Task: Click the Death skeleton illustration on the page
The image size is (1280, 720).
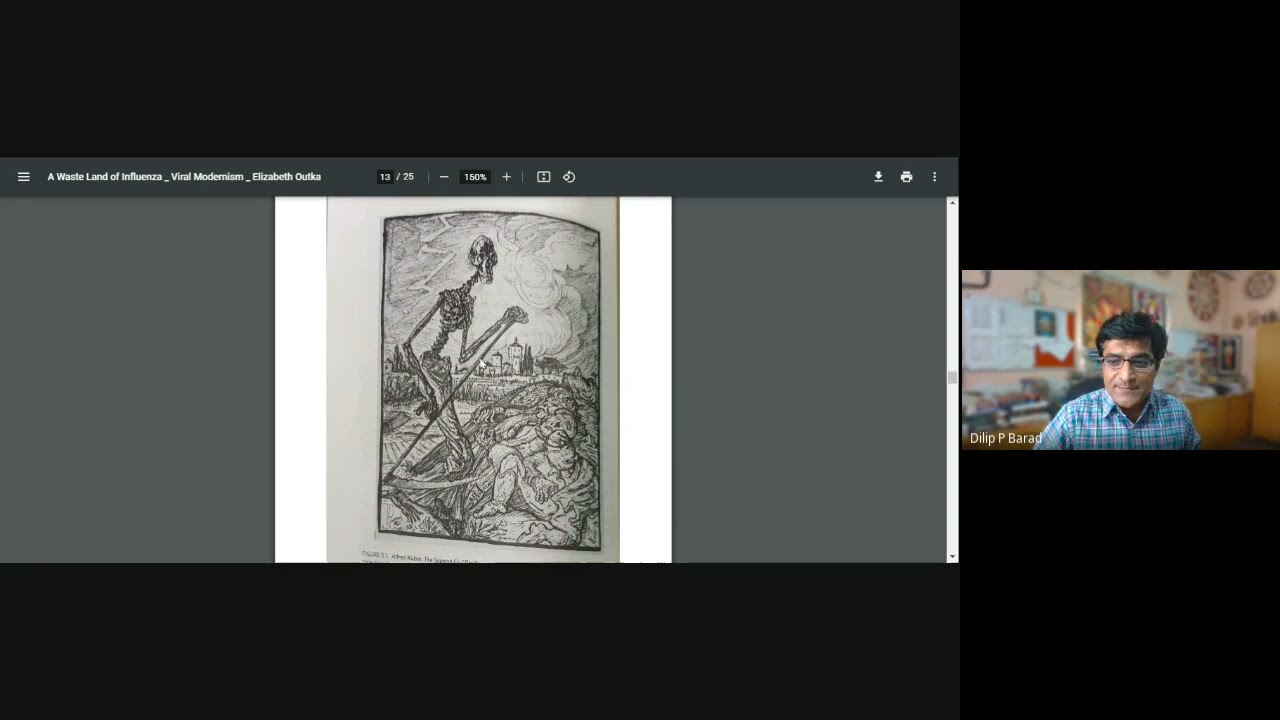Action: (x=492, y=381)
